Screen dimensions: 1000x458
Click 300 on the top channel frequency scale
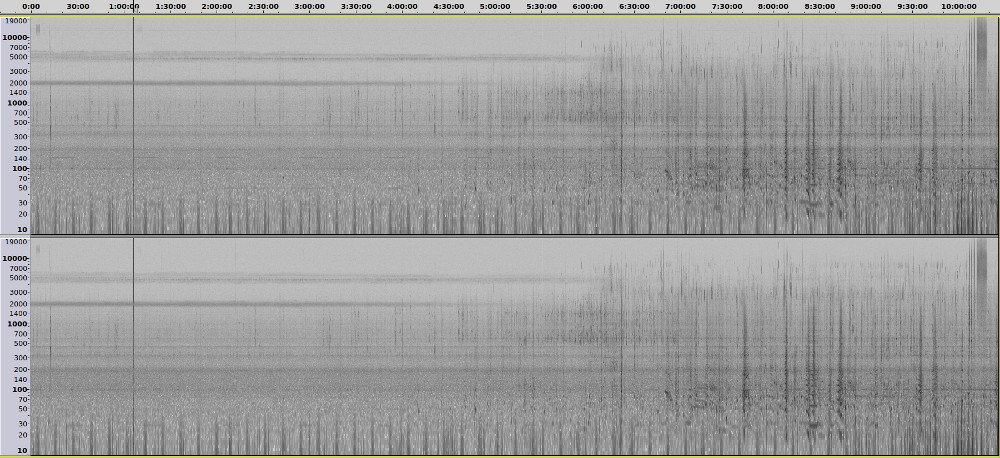pos(19,136)
